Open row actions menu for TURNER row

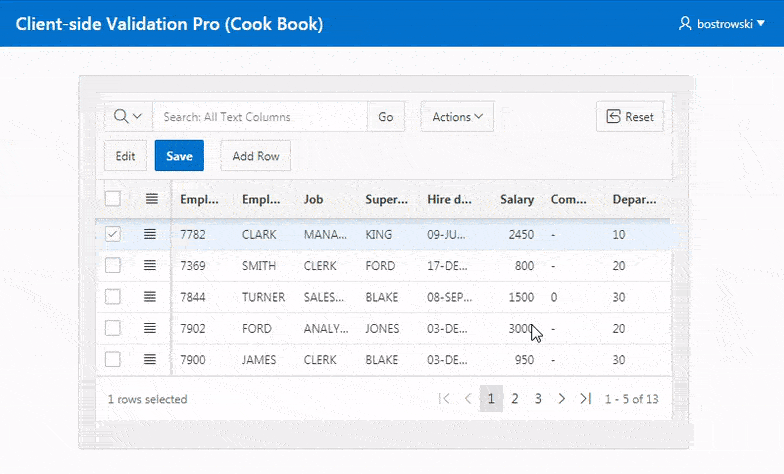point(151,297)
